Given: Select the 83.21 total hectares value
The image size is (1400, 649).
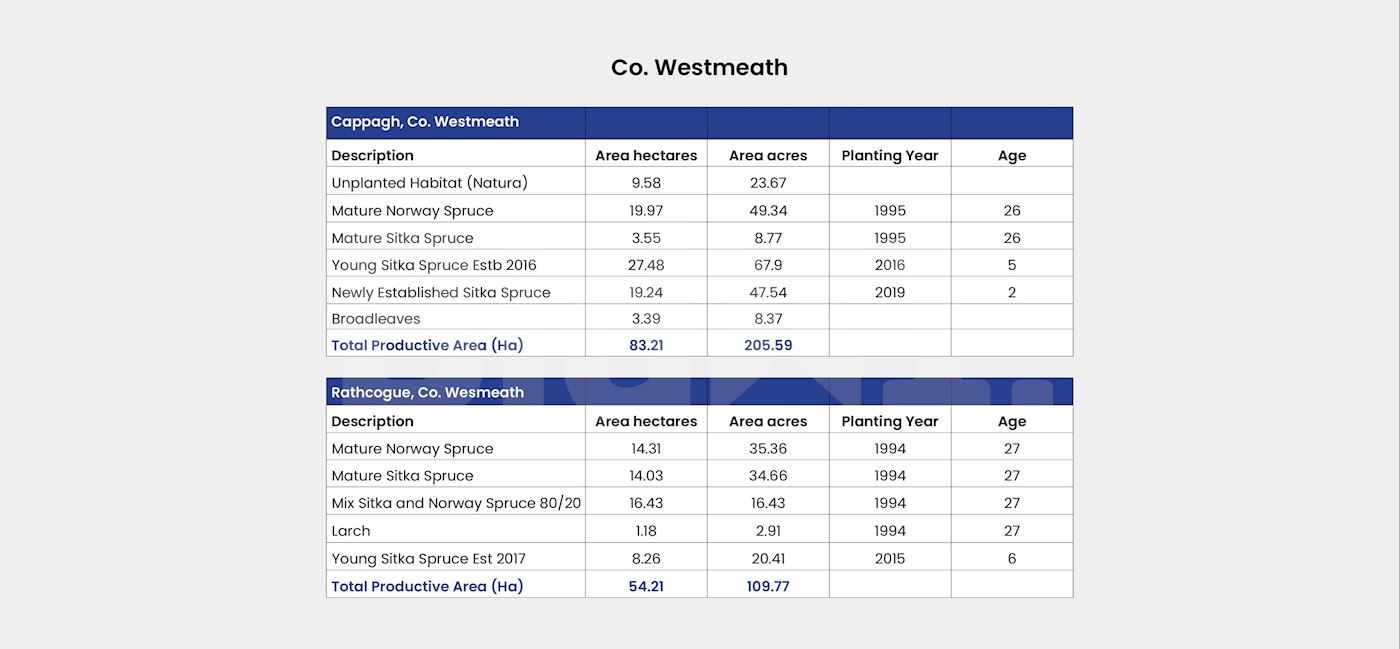Looking at the screenshot, I should click(646, 345).
